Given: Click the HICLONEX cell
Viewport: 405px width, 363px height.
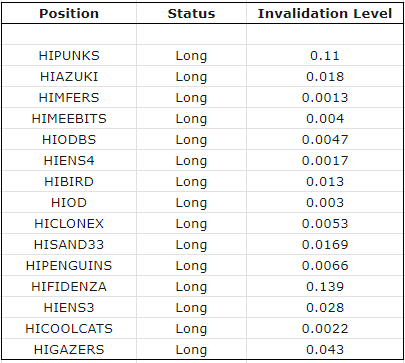Looking at the screenshot, I should click(x=69, y=223).
